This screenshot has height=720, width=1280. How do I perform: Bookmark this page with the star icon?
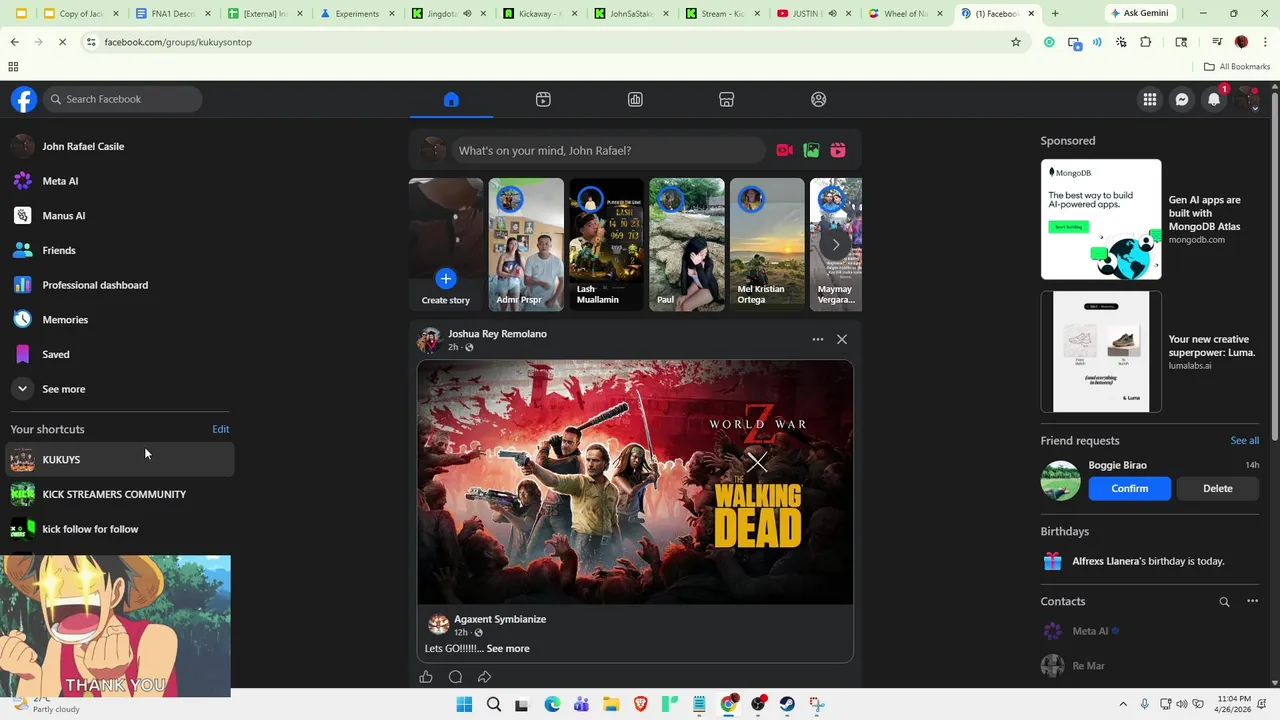coord(1016,42)
